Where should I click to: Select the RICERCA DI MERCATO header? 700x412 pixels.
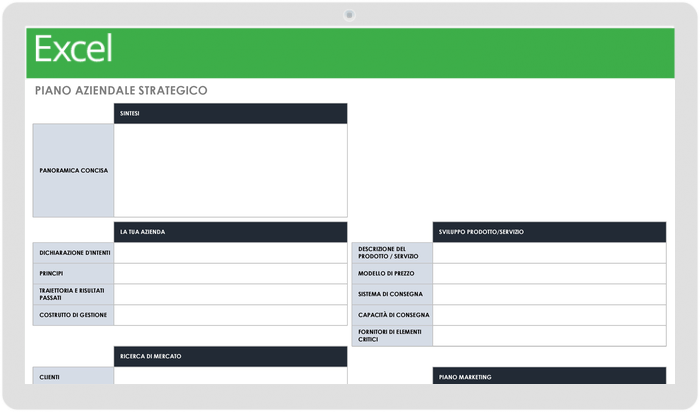230,357
